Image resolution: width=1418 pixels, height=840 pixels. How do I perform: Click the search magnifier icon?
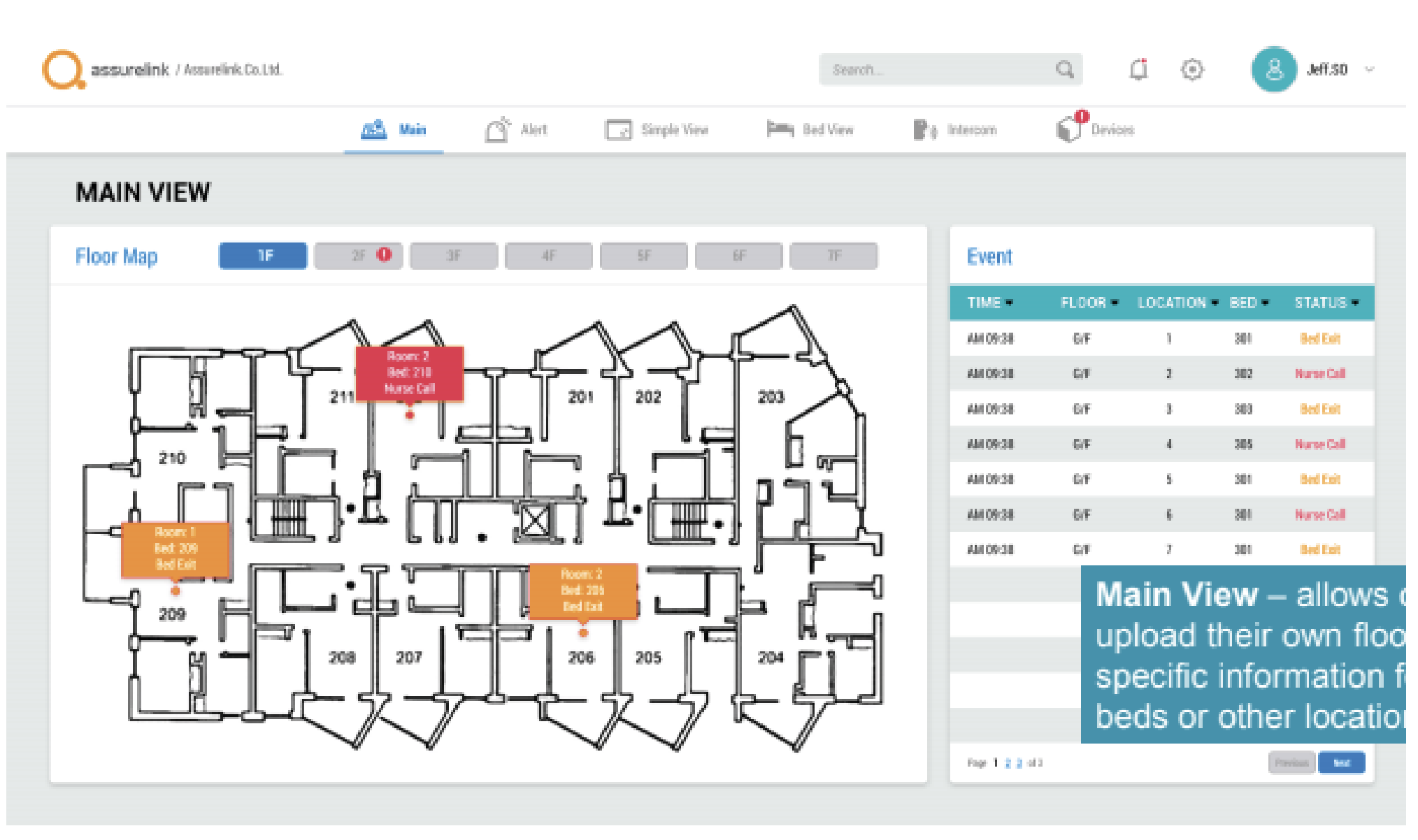tap(1064, 69)
